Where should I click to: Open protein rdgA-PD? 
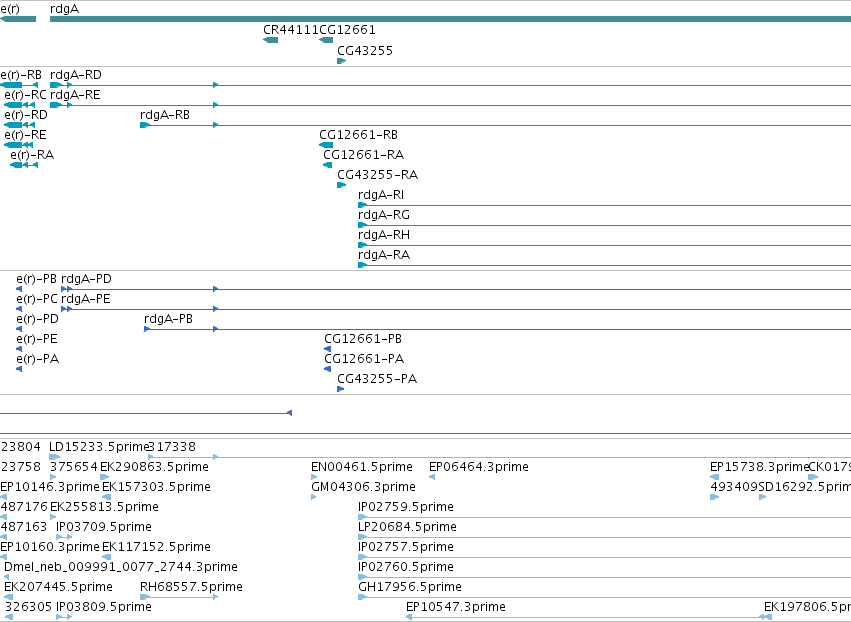86,280
